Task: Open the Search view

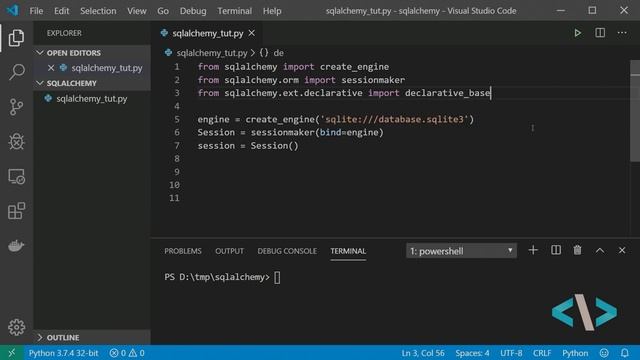Action: (x=16, y=72)
